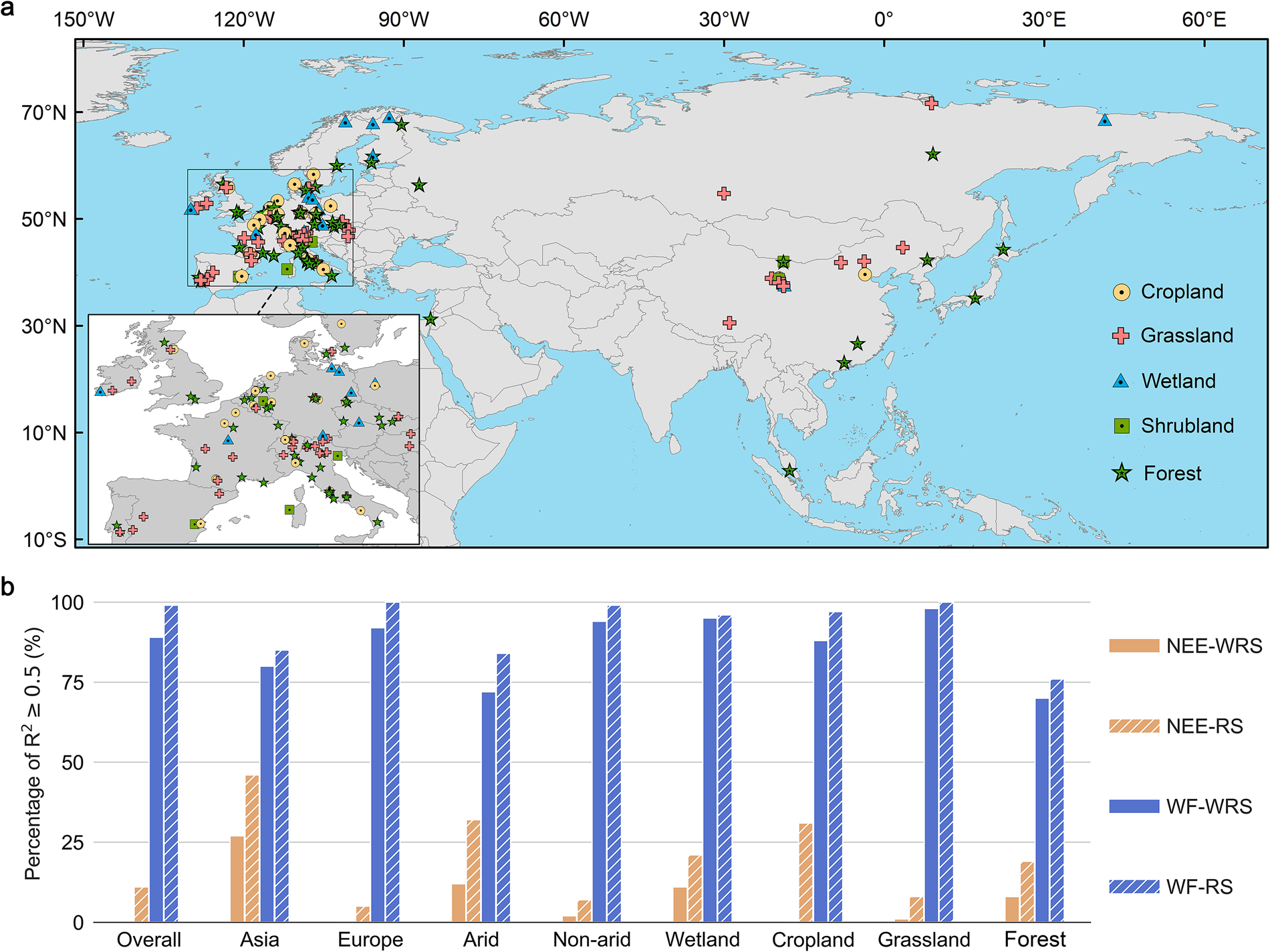The height and width of the screenshot is (952, 1270).
Task: Click the 'Wetland' x-axis label in the chart
Action: pyautogui.click(x=703, y=939)
